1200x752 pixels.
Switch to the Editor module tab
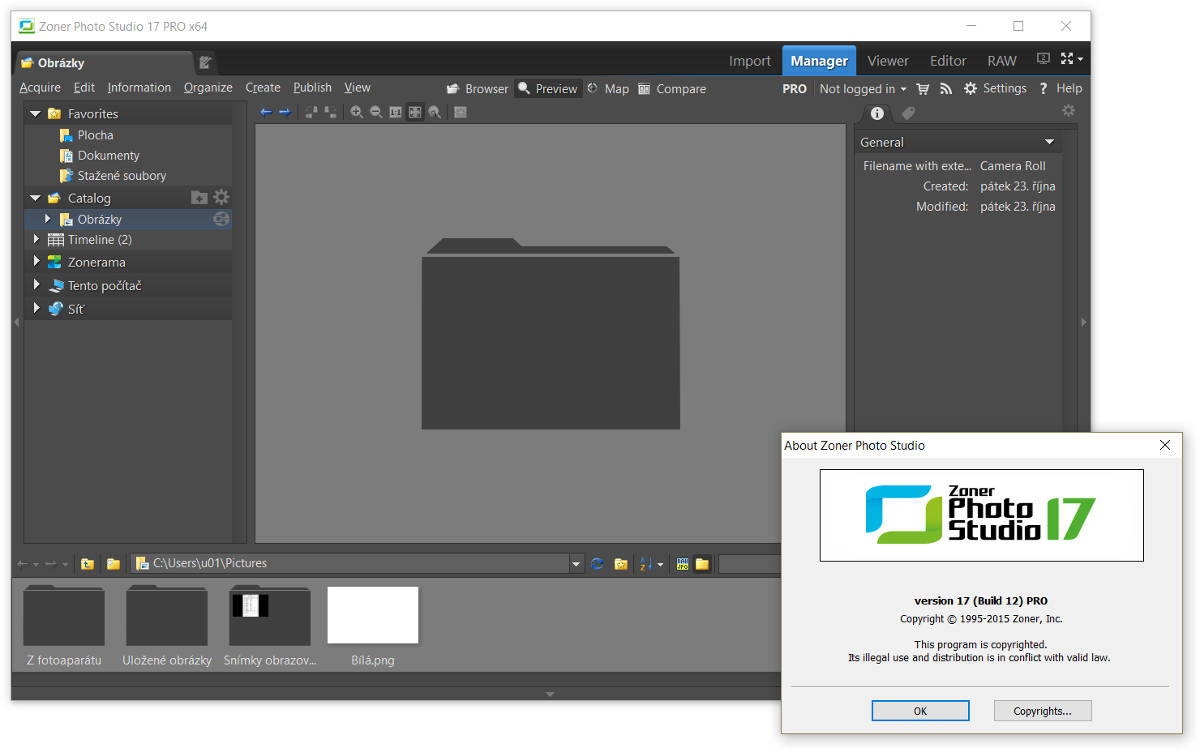click(948, 60)
